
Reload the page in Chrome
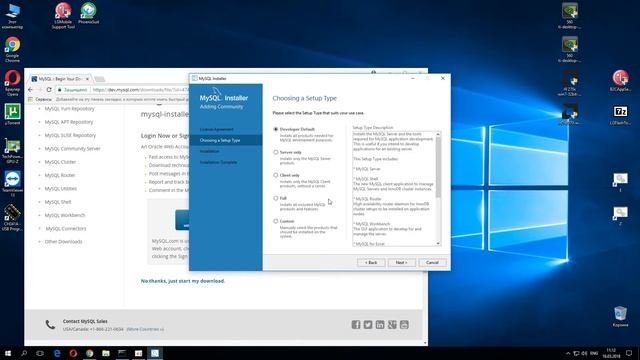[49, 89]
